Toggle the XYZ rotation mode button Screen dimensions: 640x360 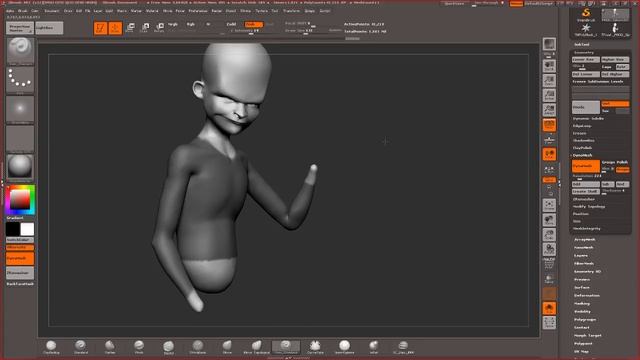pyautogui.click(x=549, y=180)
